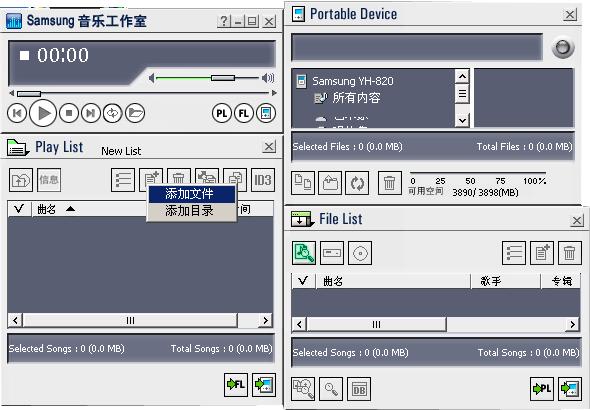Click the list view icon in File List toolbar
590x410 pixels.
(514, 253)
